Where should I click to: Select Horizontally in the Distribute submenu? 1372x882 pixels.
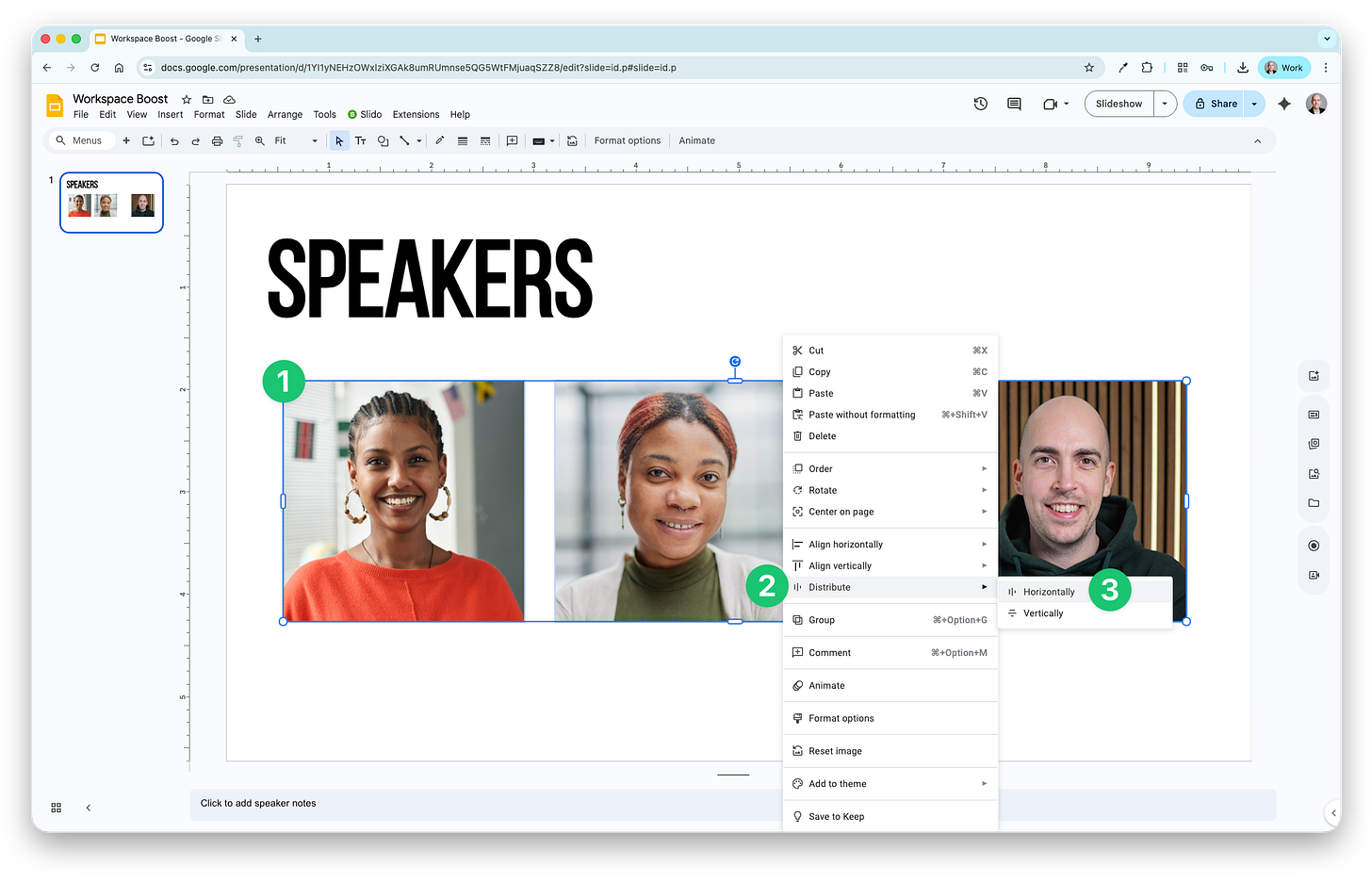(1086, 592)
